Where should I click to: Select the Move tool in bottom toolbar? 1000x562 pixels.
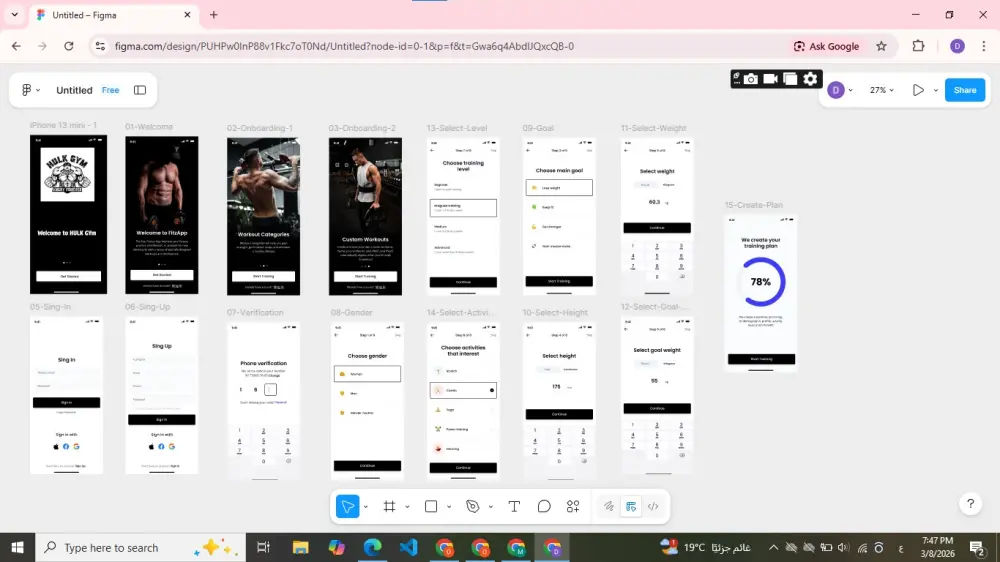click(x=348, y=507)
